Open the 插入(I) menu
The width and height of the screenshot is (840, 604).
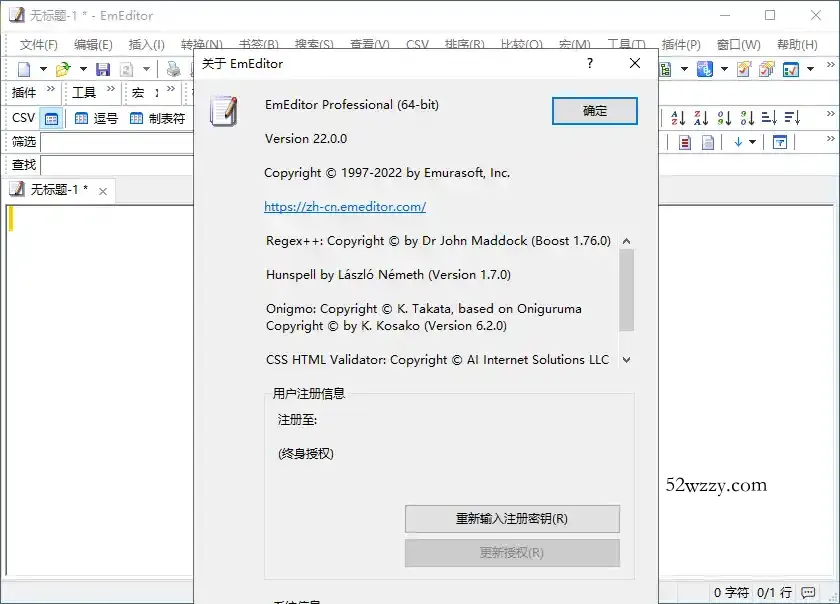click(x=146, y=44)
